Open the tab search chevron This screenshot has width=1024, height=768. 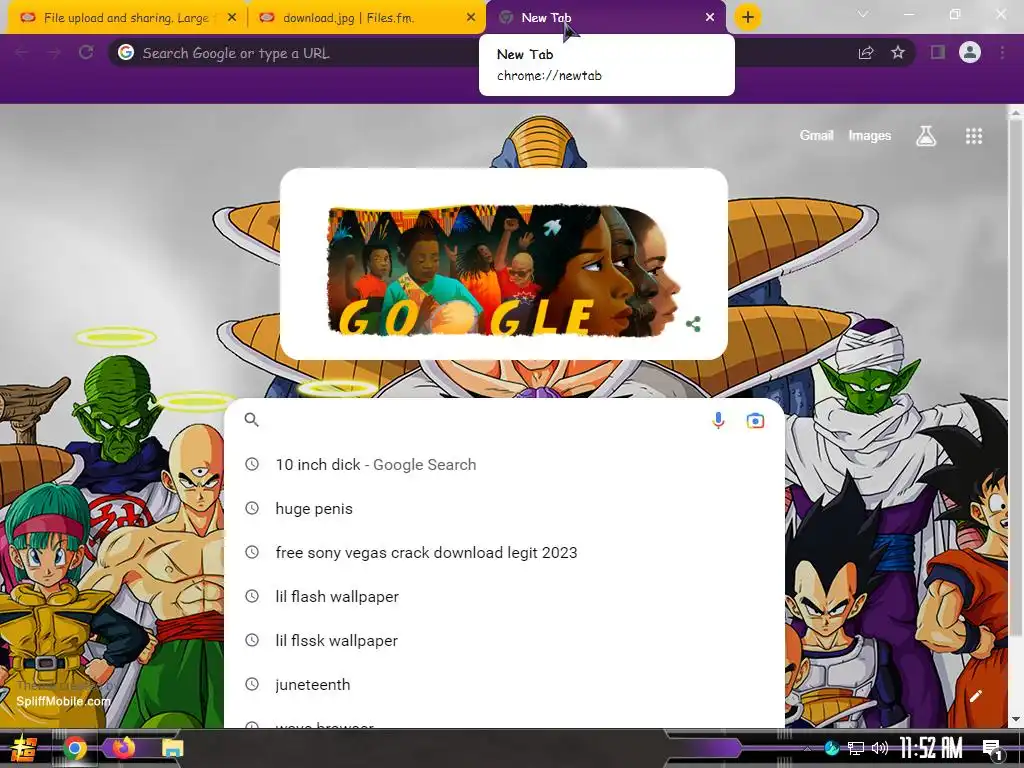coord(863,14)
